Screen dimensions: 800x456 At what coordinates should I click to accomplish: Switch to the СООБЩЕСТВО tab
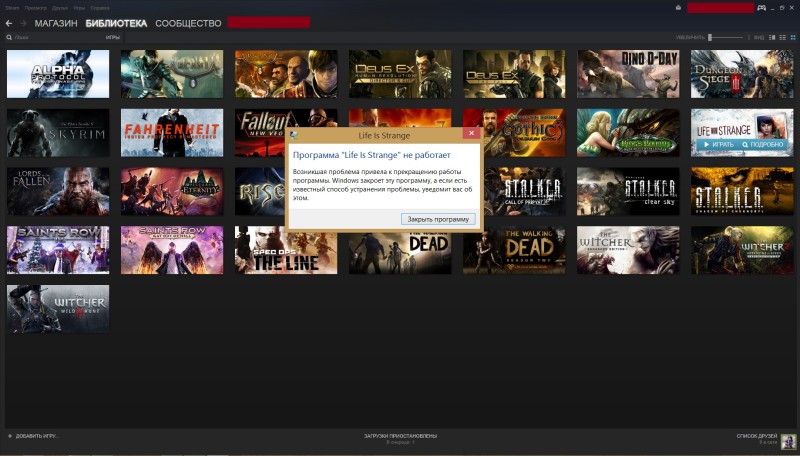tap(188, 23)
